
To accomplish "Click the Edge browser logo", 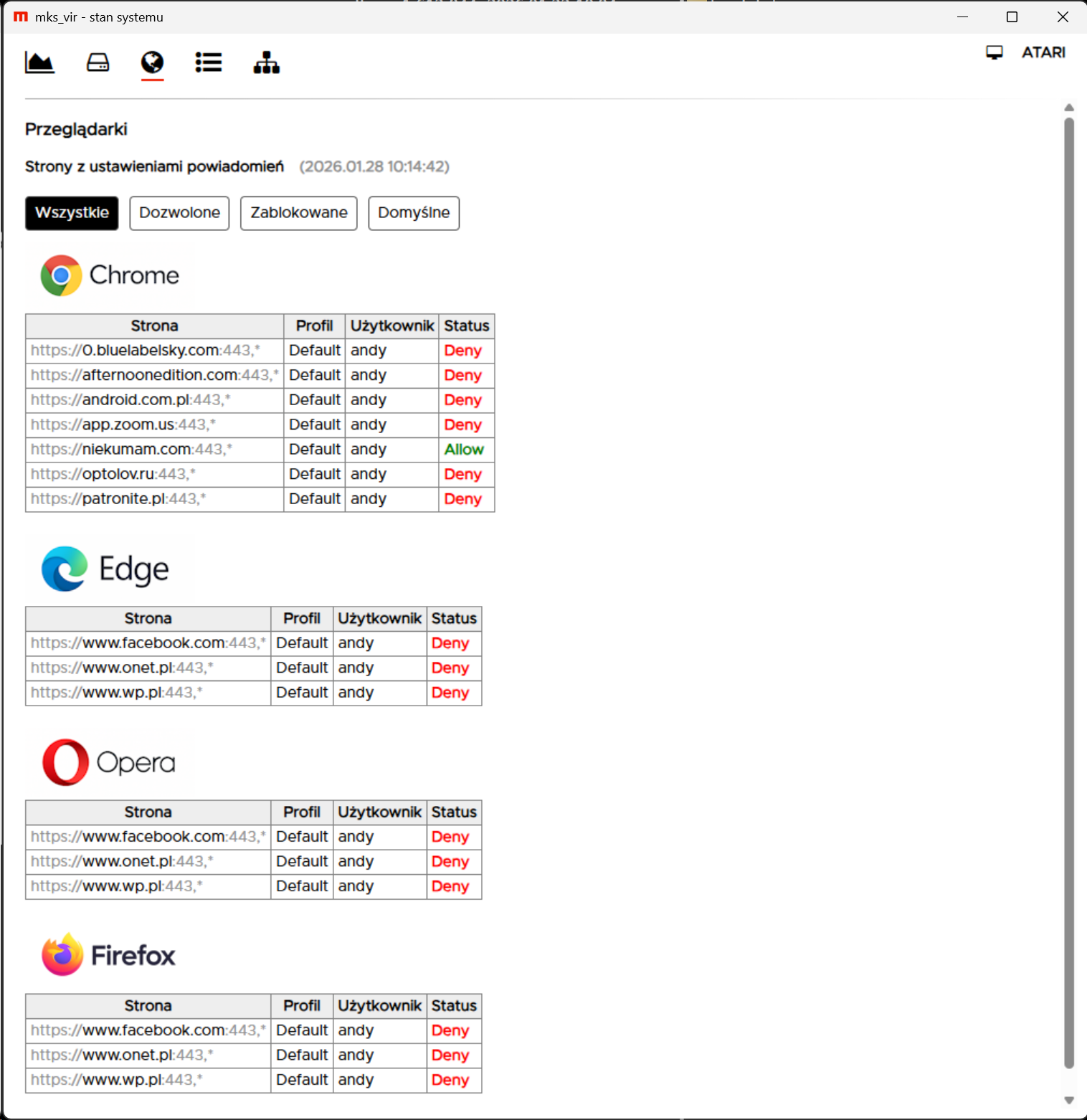I will pos(65,569).
